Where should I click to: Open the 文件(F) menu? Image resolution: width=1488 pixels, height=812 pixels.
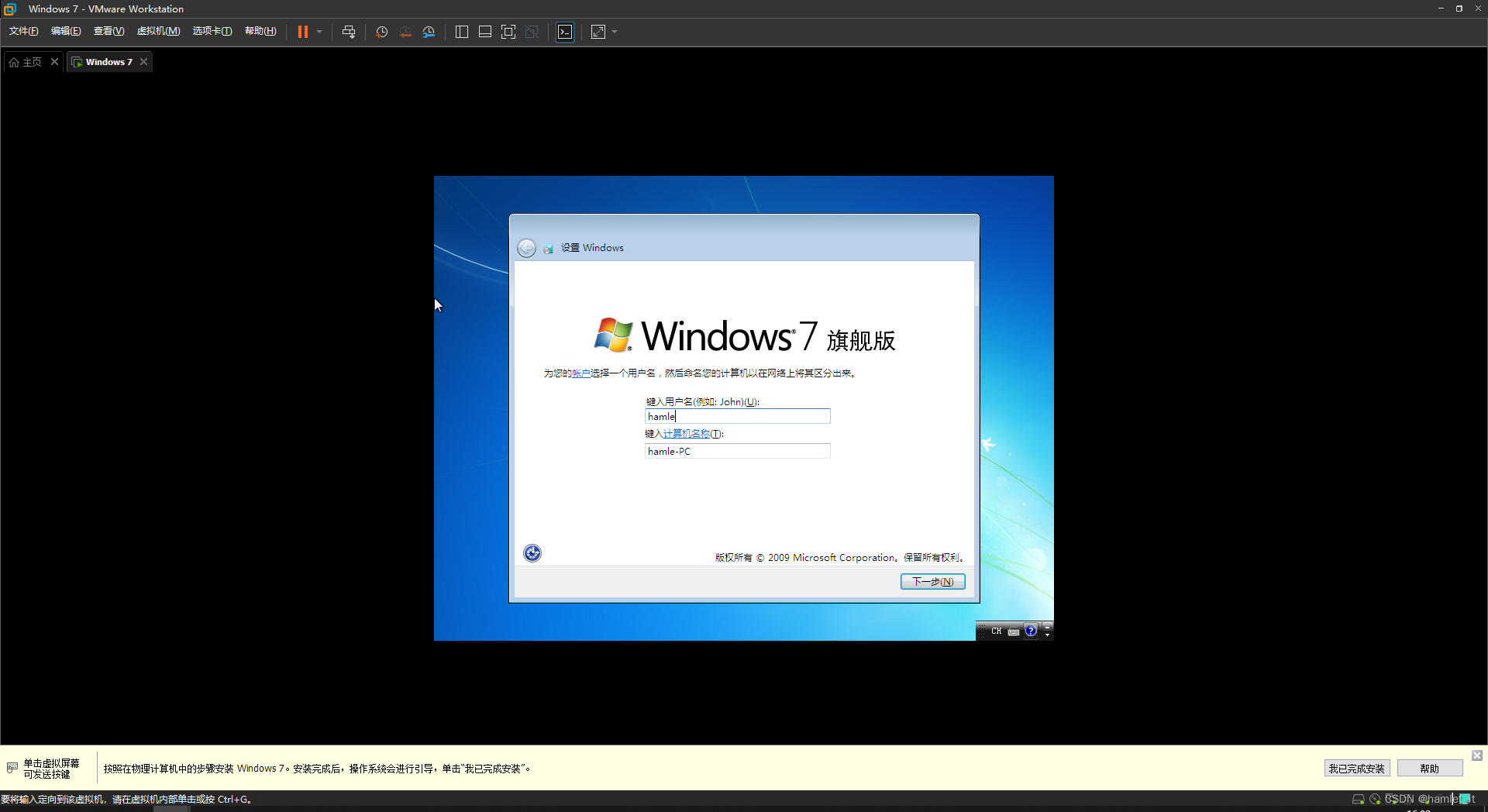point(23,31)
